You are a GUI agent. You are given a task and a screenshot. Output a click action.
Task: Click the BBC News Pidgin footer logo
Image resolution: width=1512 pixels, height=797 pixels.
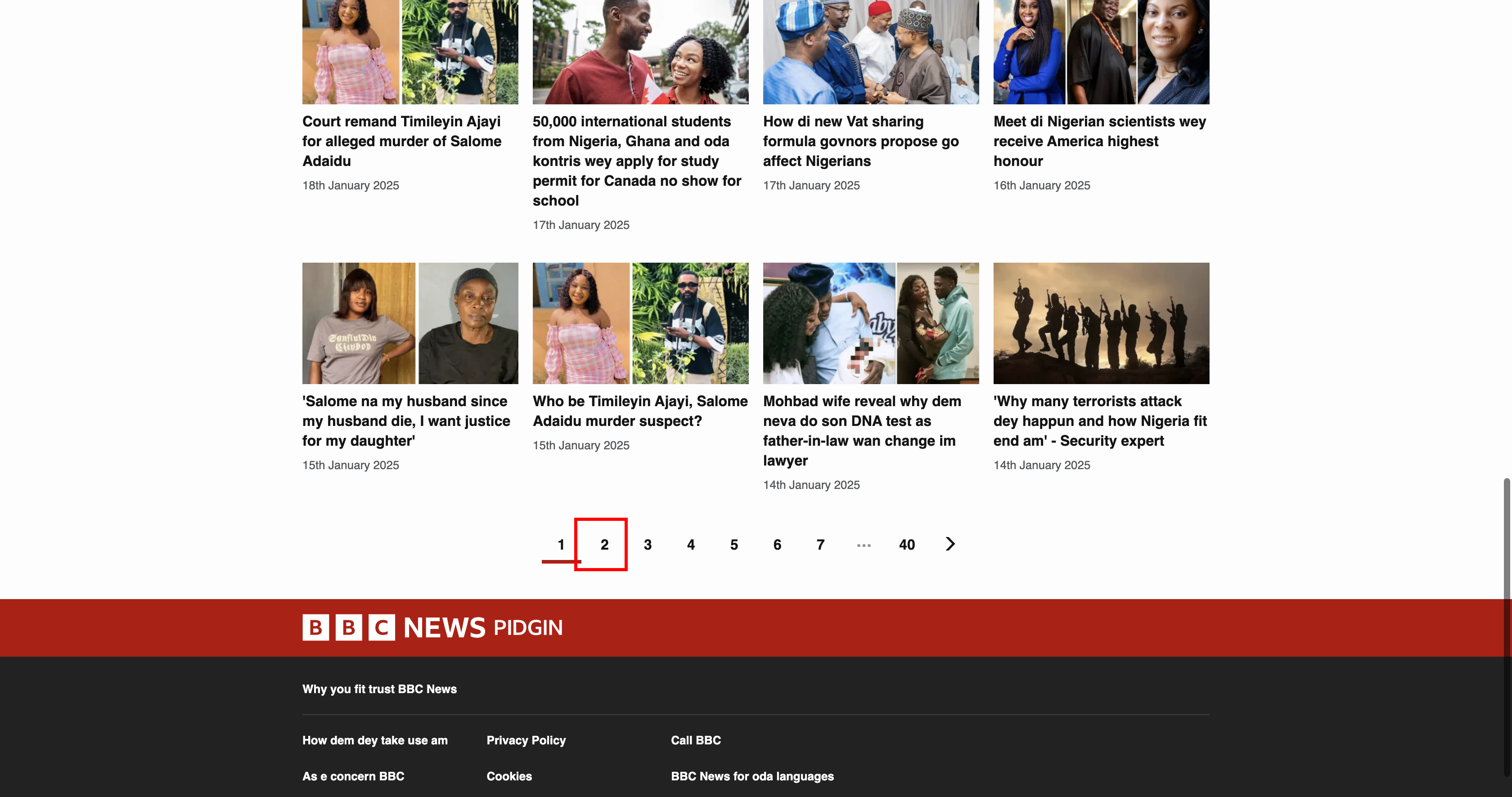coord(432,627)
